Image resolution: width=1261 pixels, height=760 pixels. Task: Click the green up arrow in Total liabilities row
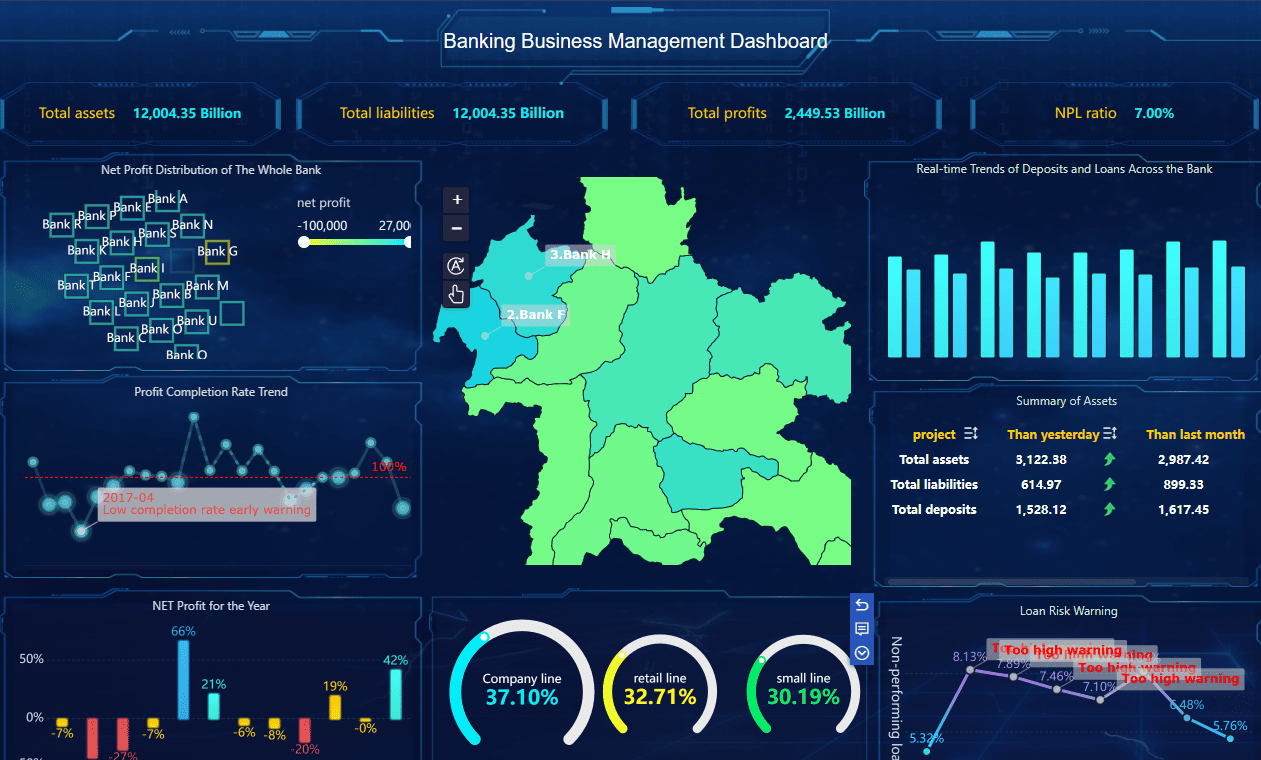click(x=1109, y=484)
